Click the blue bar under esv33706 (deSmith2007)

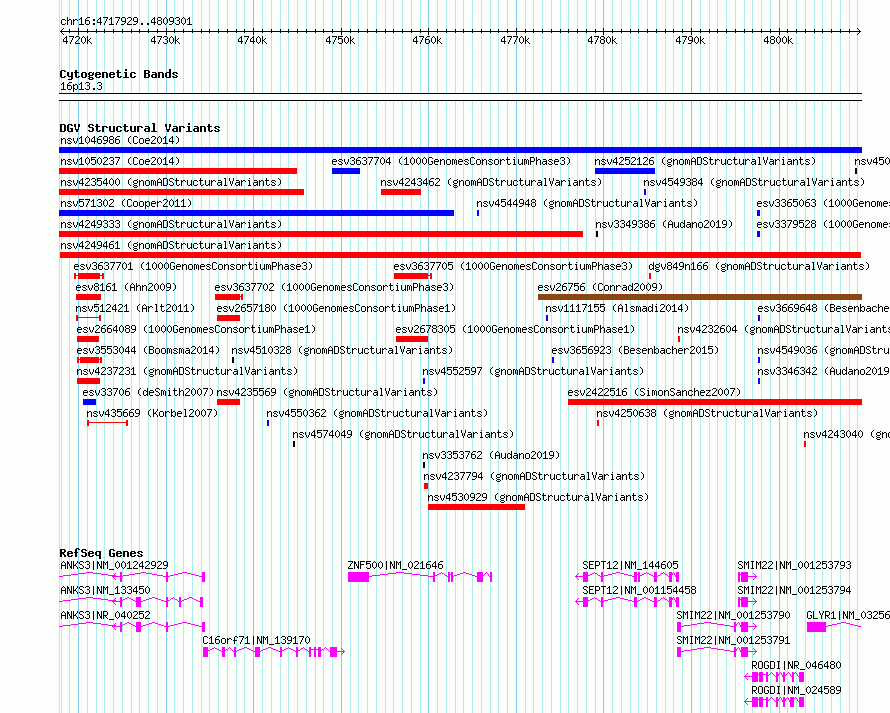(x=89, y=402)
